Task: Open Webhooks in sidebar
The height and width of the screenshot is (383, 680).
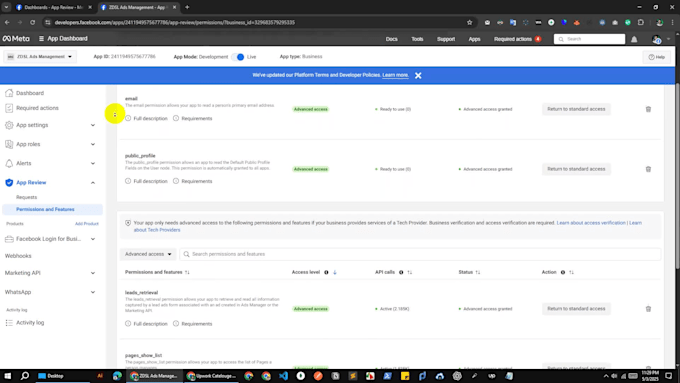Action: coord(18,256)
